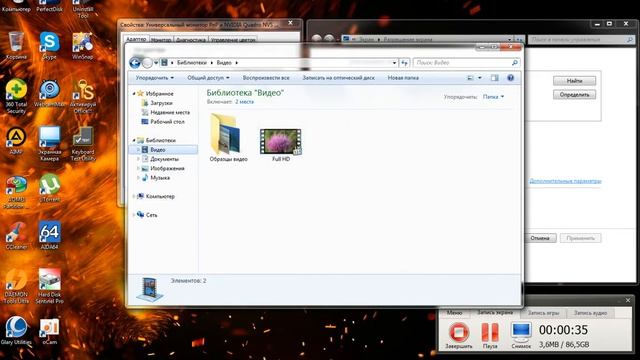Open the Общий доступ toolbar menu
This screenshot has width=640, height=360.
tap(208, 78)
